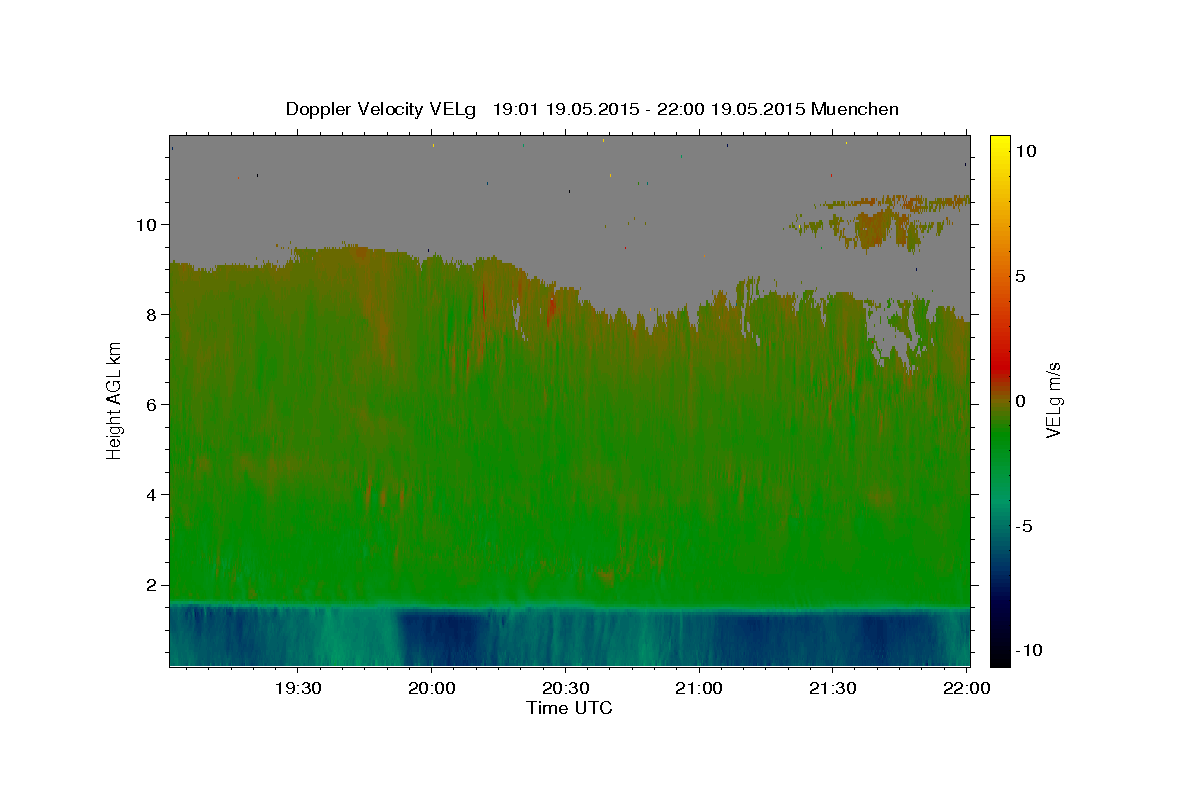Viewport: 1200px width, 800px height.
Task: Click the 'Time UTC' axis label
Action: [x=569, y=708]
